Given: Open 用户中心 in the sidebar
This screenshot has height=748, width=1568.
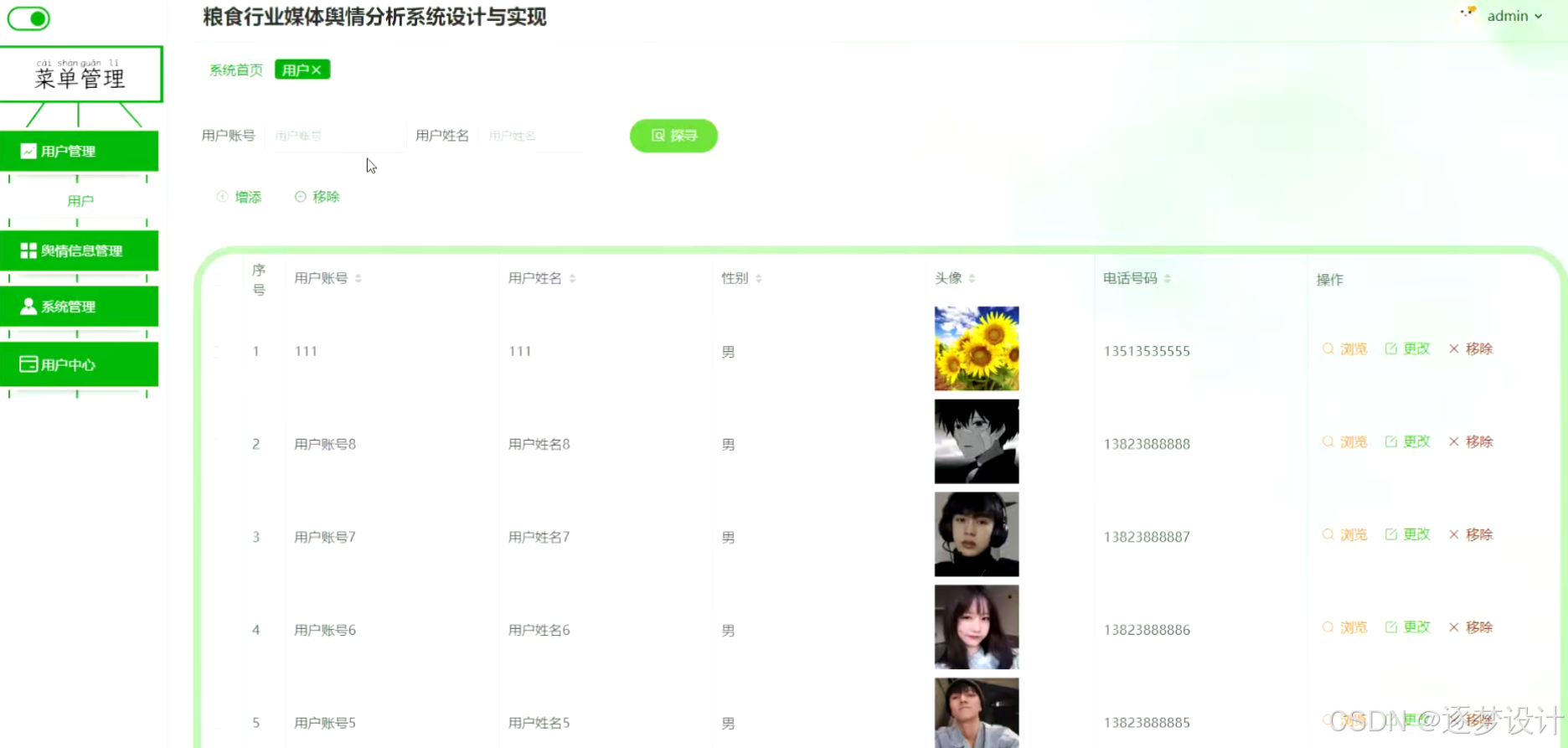Looking at the screenshot, I should pyautogui.click(x=80, y=364).
